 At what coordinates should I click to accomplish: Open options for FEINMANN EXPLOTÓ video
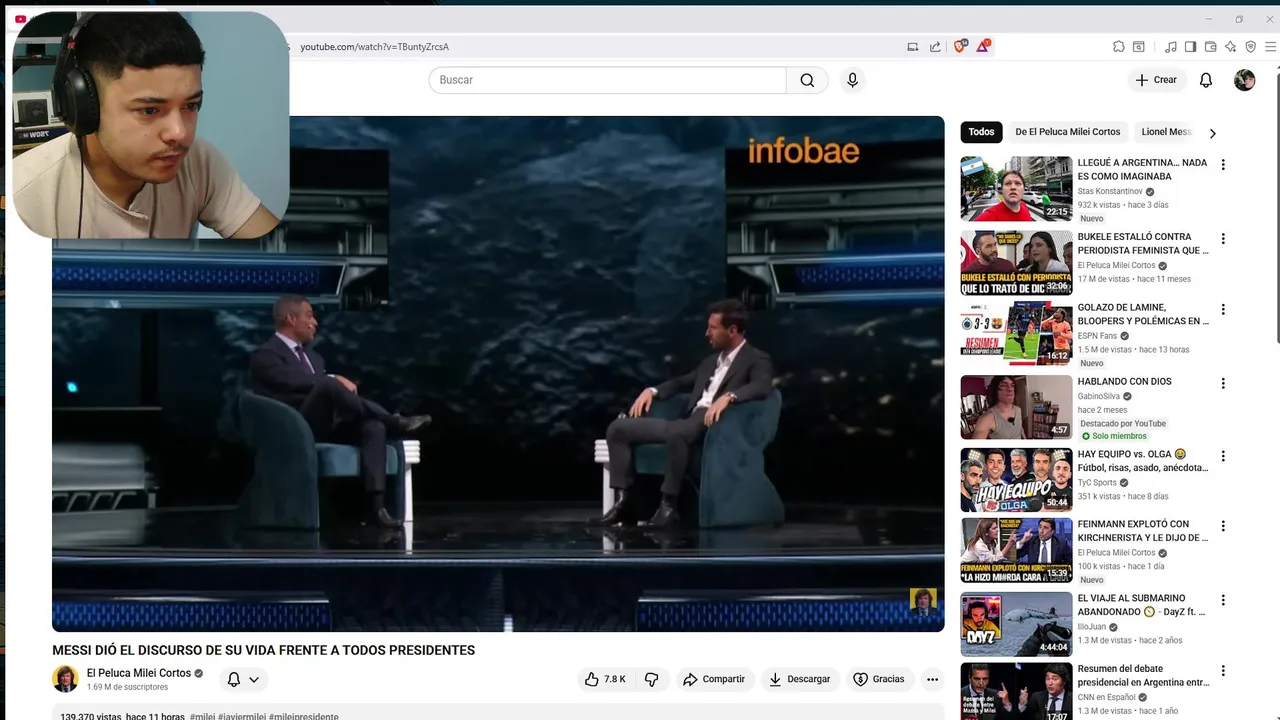[1222, 526]
